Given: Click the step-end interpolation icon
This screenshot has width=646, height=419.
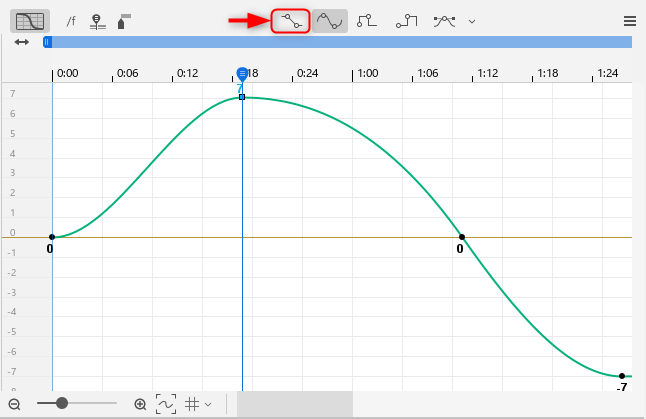Looking at the screenshot, I should click(406, 20).
